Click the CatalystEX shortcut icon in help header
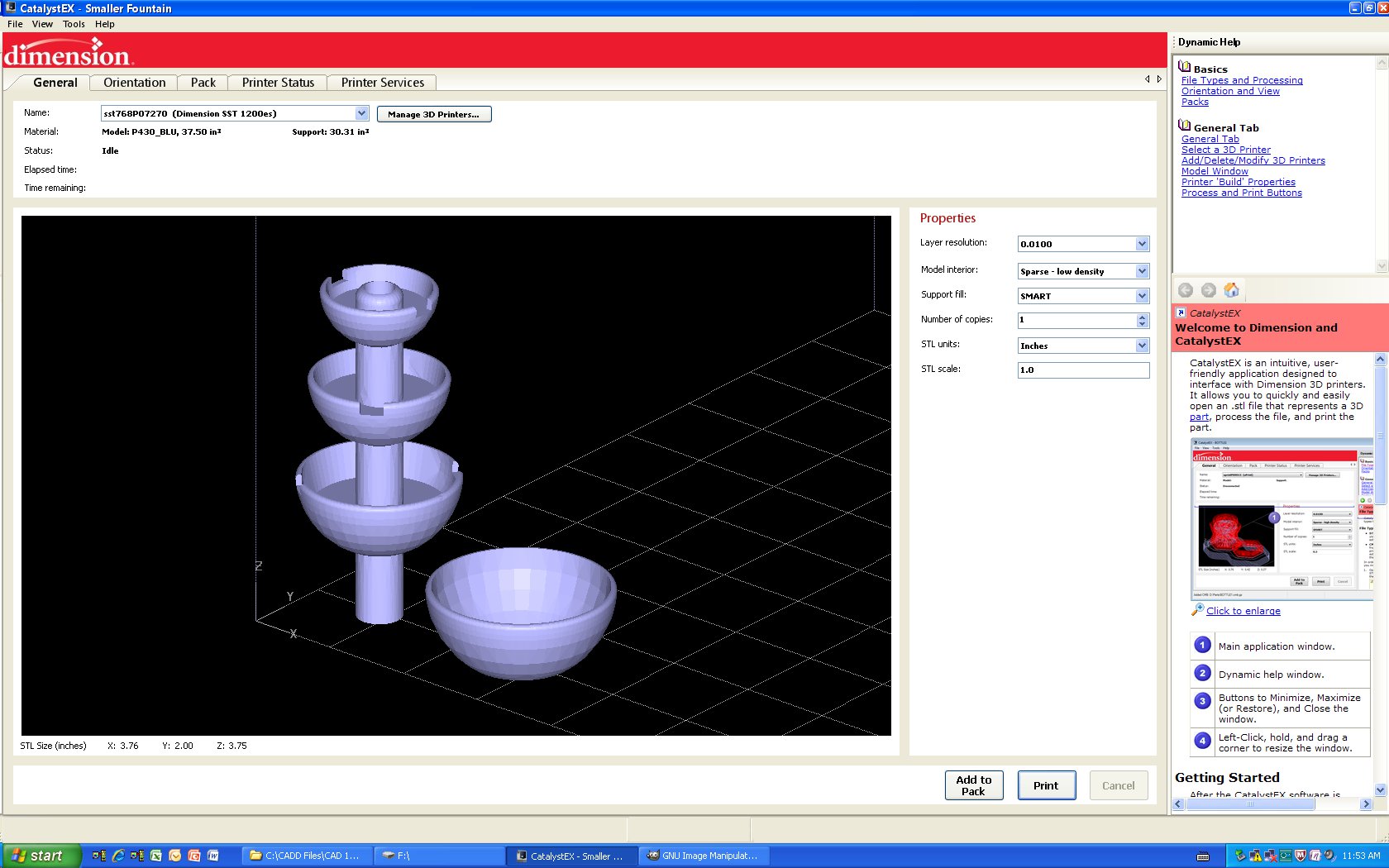Viewport: 1389px width, 868px height. click(1181, 312)
